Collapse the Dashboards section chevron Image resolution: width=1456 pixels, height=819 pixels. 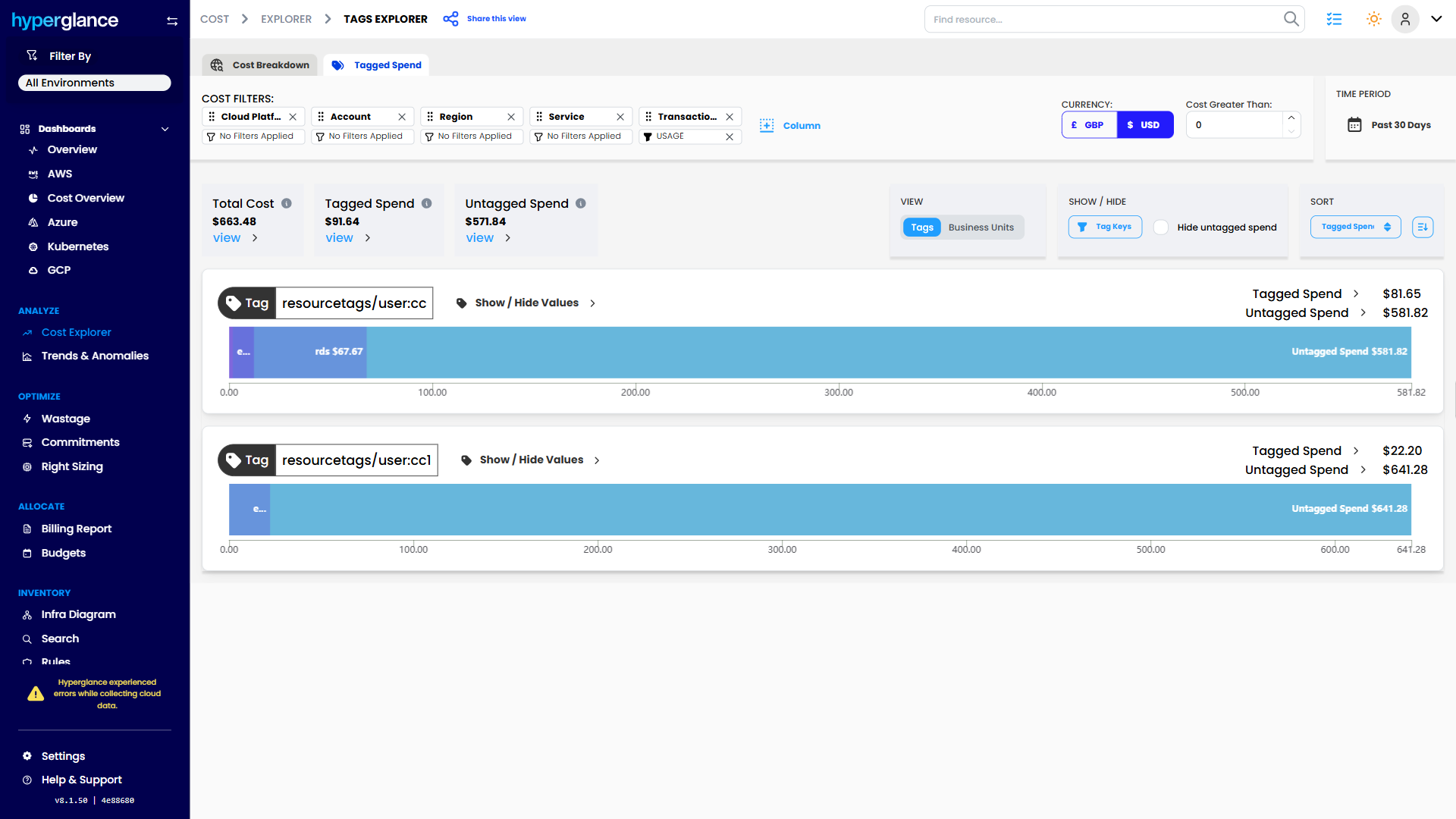coord(165,129)
